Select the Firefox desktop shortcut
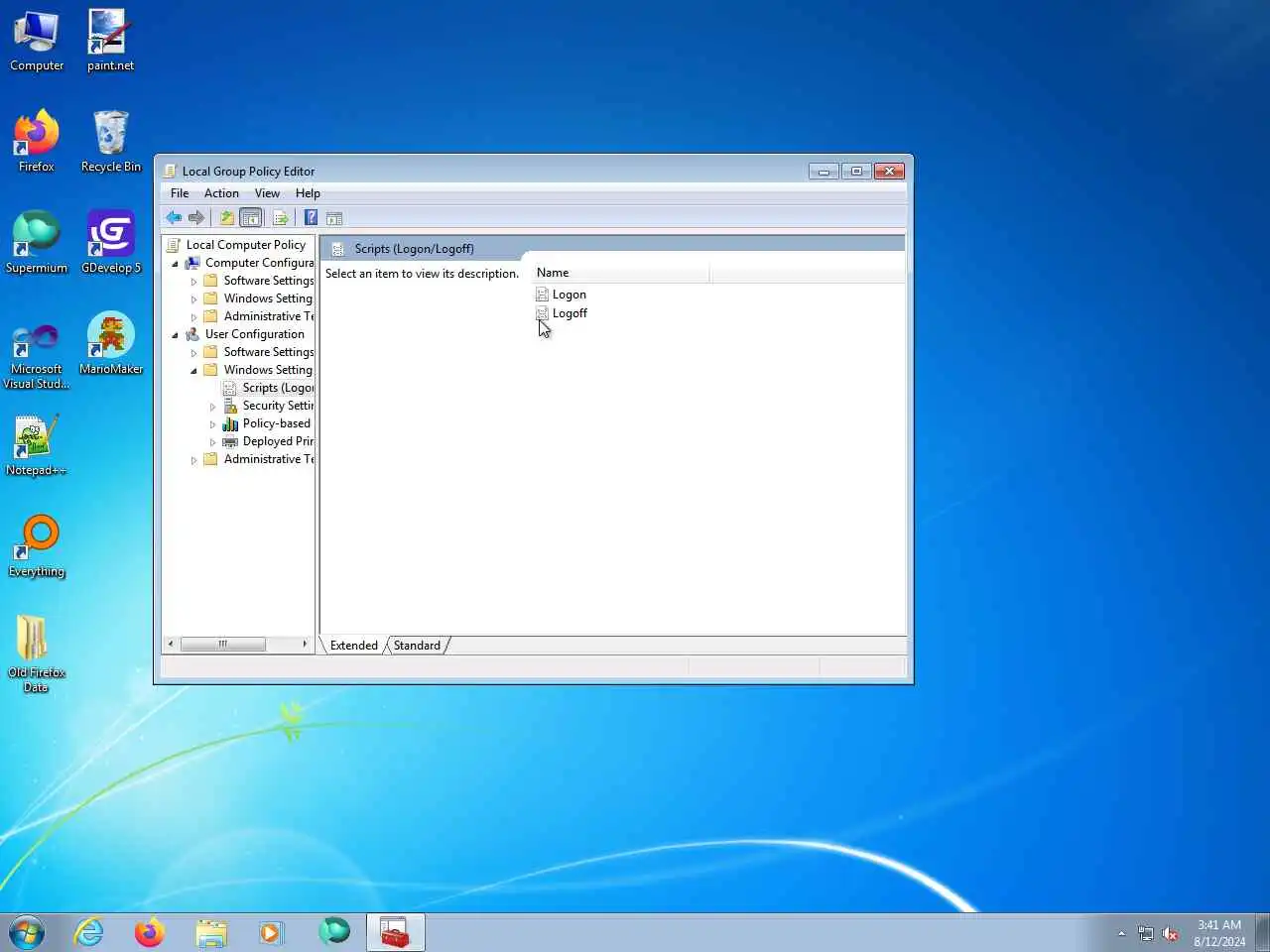Screen dimensions: 1270x952 pos(37,142)
